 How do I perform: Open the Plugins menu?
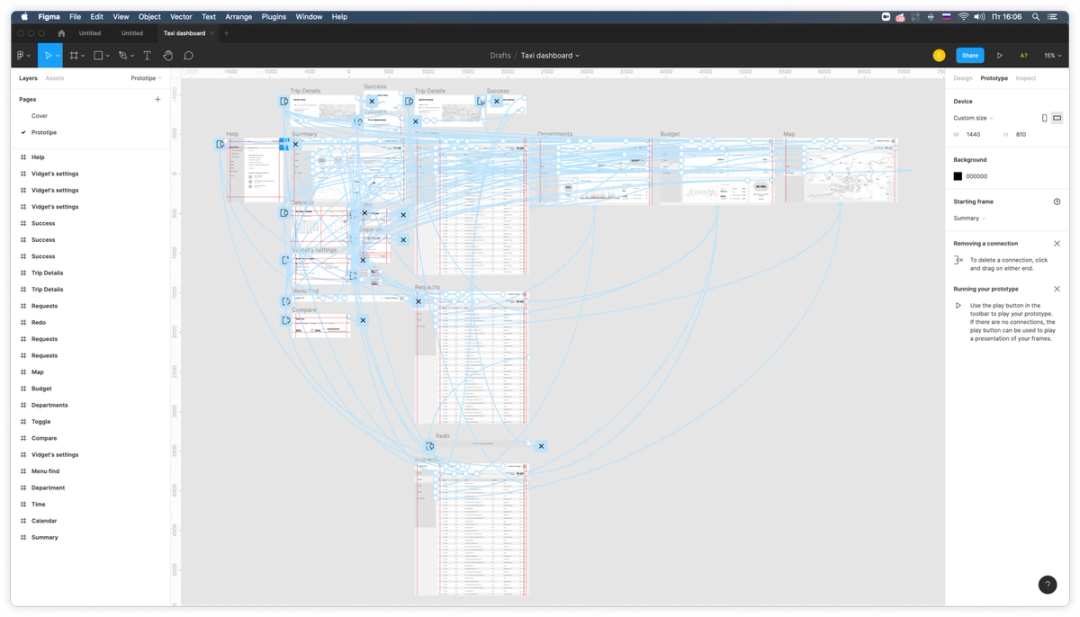[x=274, y=16]
